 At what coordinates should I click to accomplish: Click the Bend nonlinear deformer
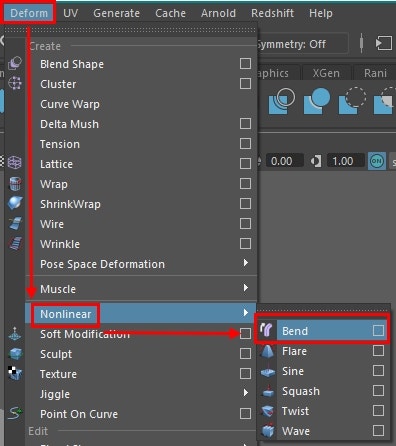pyautogui.click(x=295, y=331)
